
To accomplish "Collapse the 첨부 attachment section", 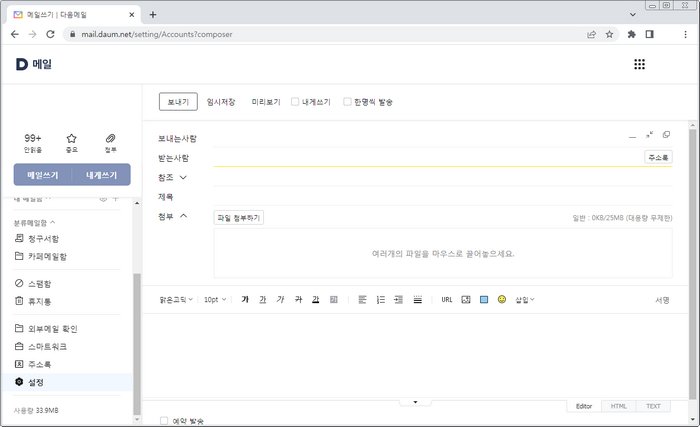I will tap(183, 216).
